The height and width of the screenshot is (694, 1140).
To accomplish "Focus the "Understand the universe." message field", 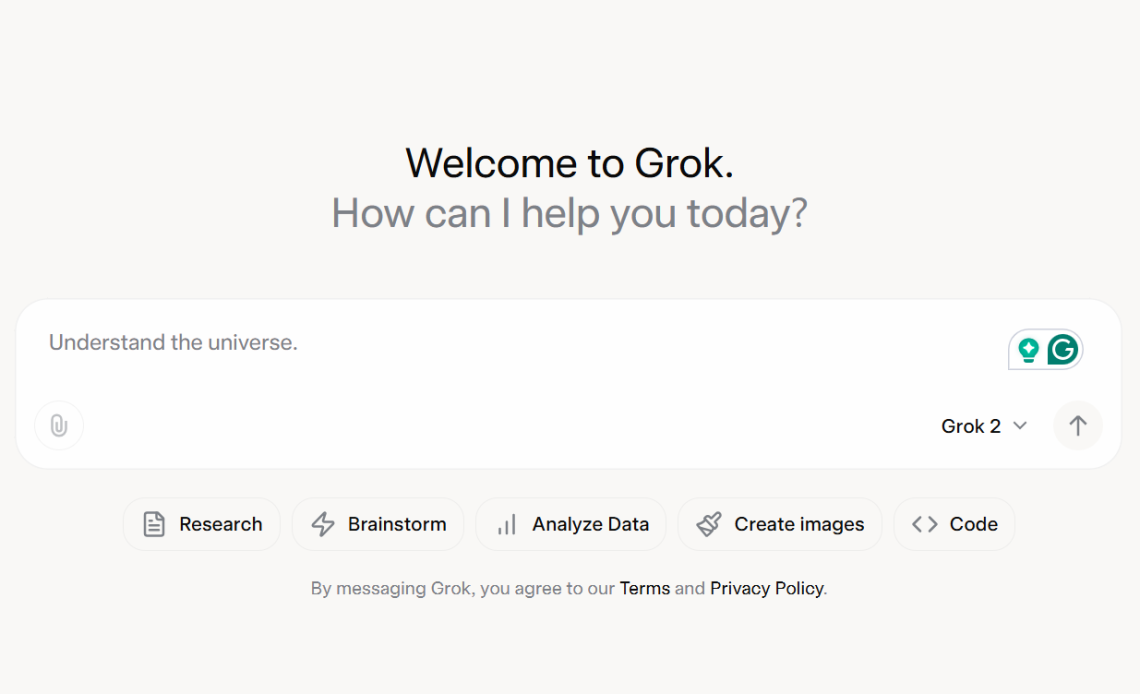I will 500,343.
